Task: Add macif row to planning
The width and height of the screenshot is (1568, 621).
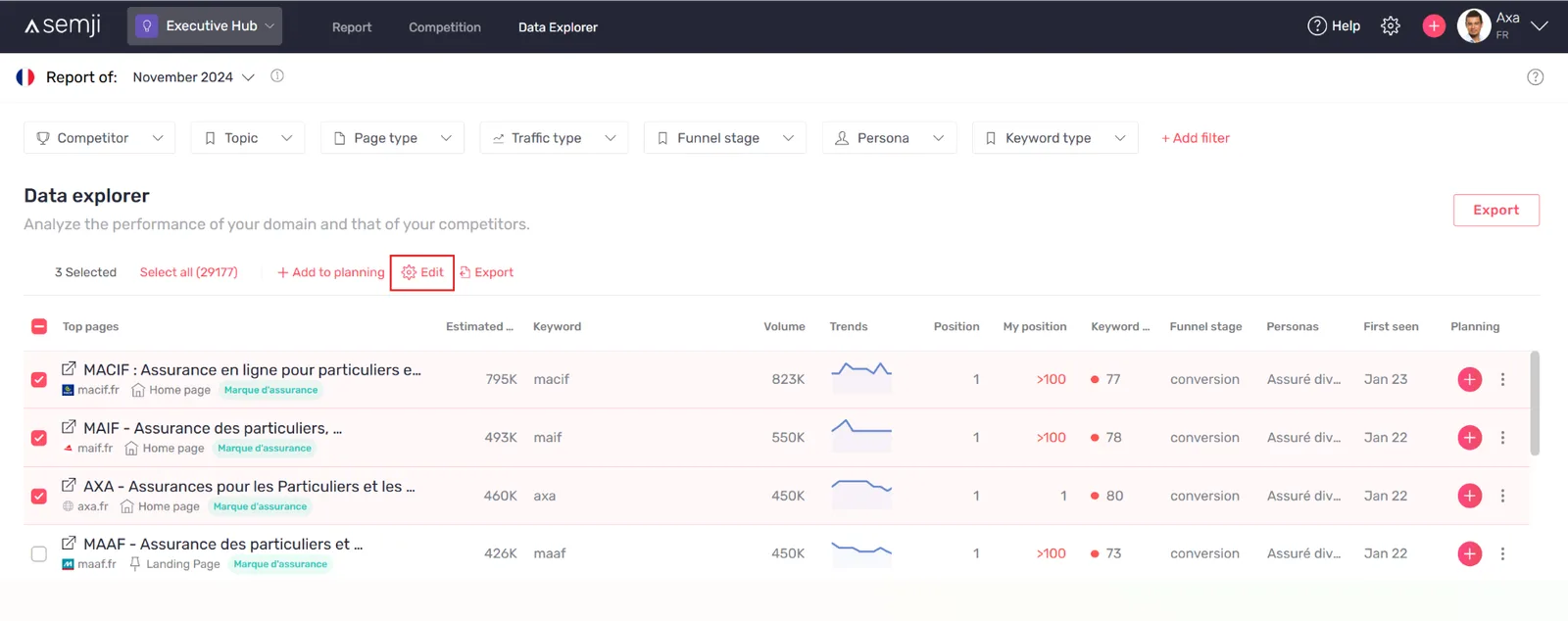Action: tap(1470, 379)
